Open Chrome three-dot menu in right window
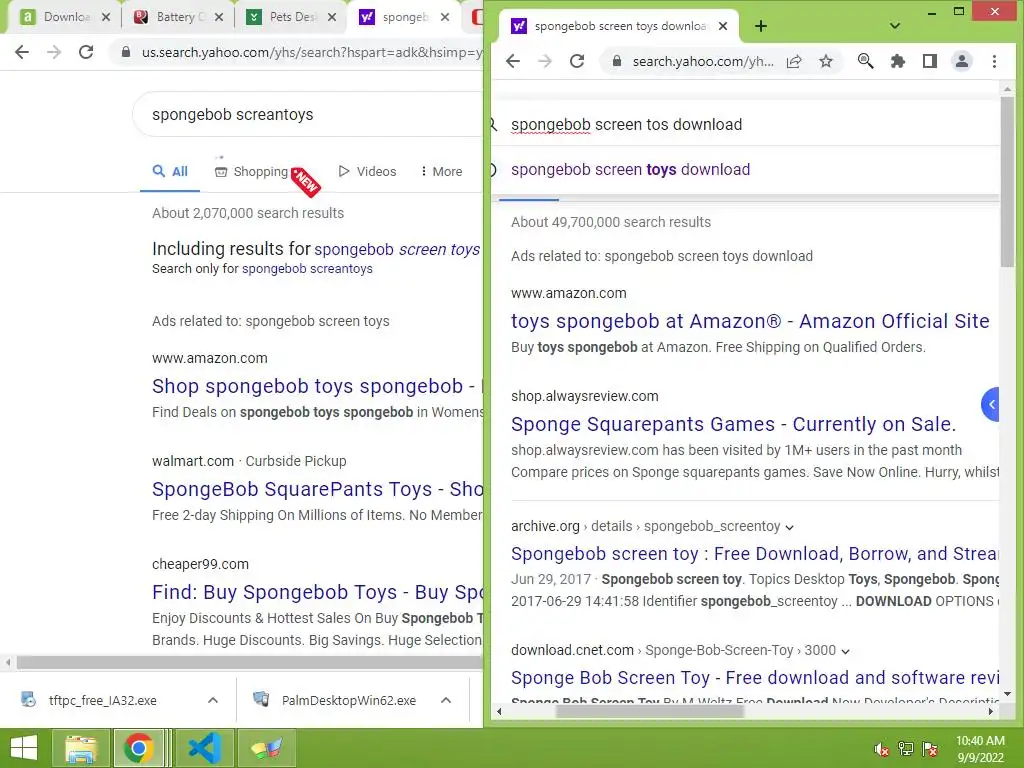This screenshot has width=1024, height=768. click(x=994, y=61)
